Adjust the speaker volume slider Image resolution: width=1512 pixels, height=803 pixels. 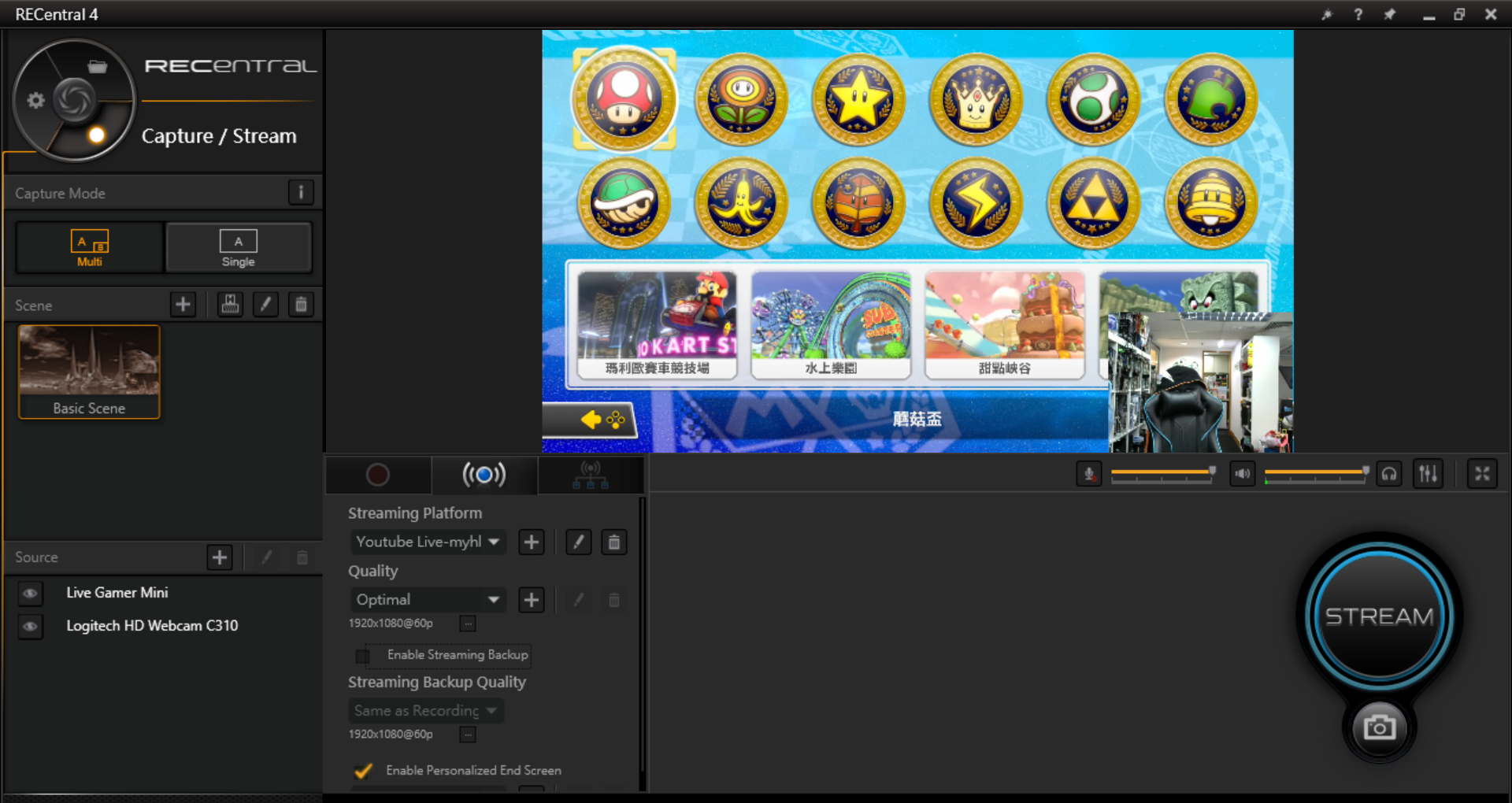pos(1317,474)
